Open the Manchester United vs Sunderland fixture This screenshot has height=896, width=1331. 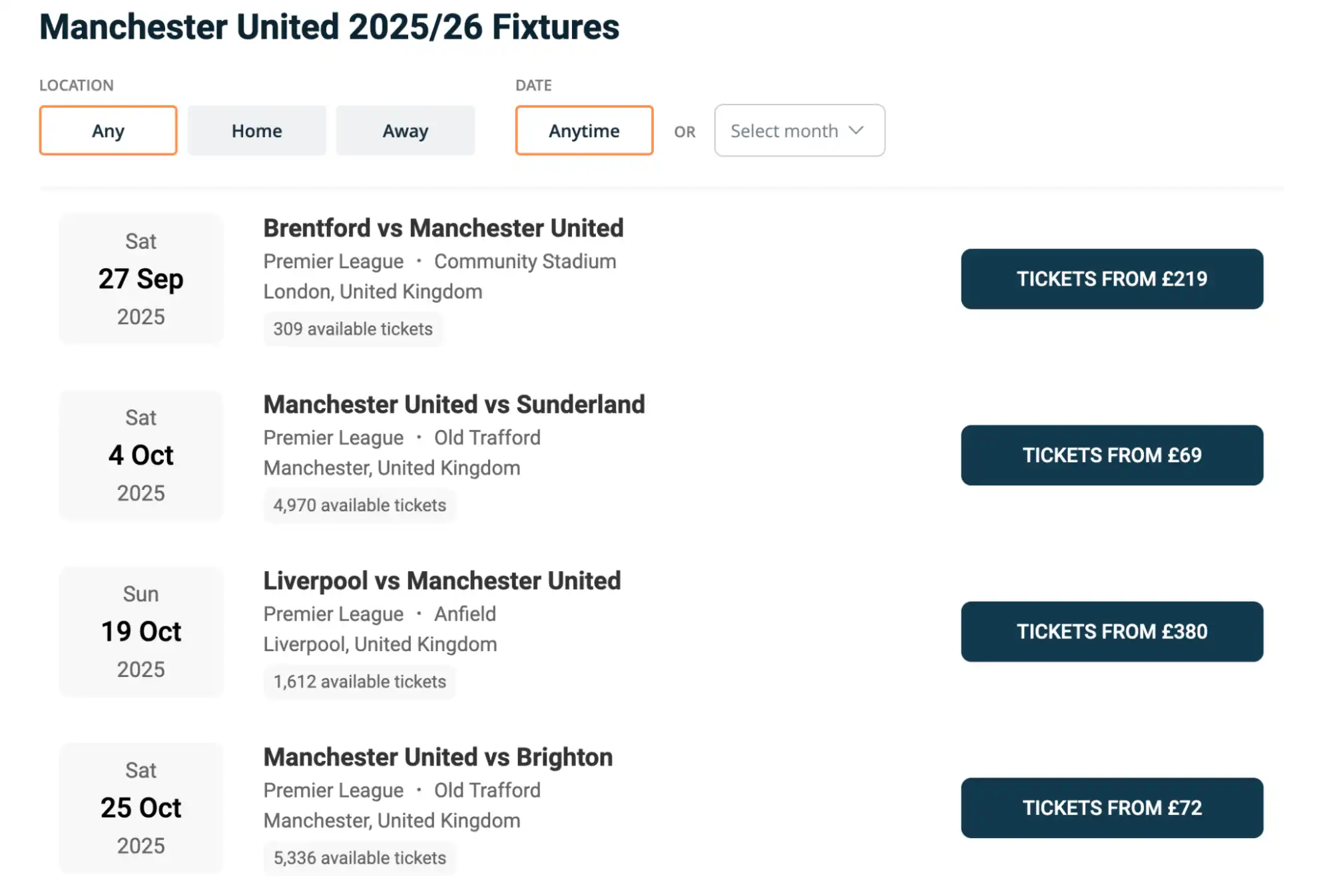click(454, 404)
